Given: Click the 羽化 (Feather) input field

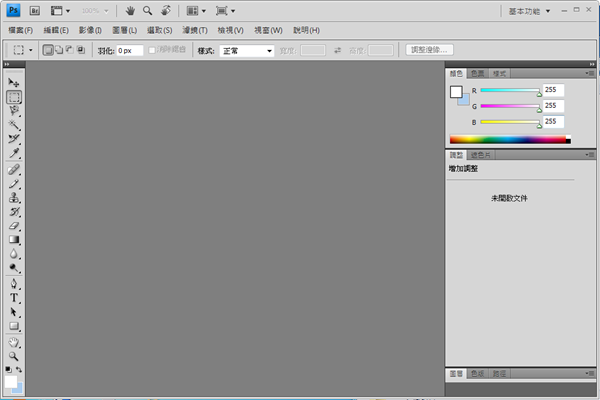Looking at the screenshot, I should tap(130, 50).
